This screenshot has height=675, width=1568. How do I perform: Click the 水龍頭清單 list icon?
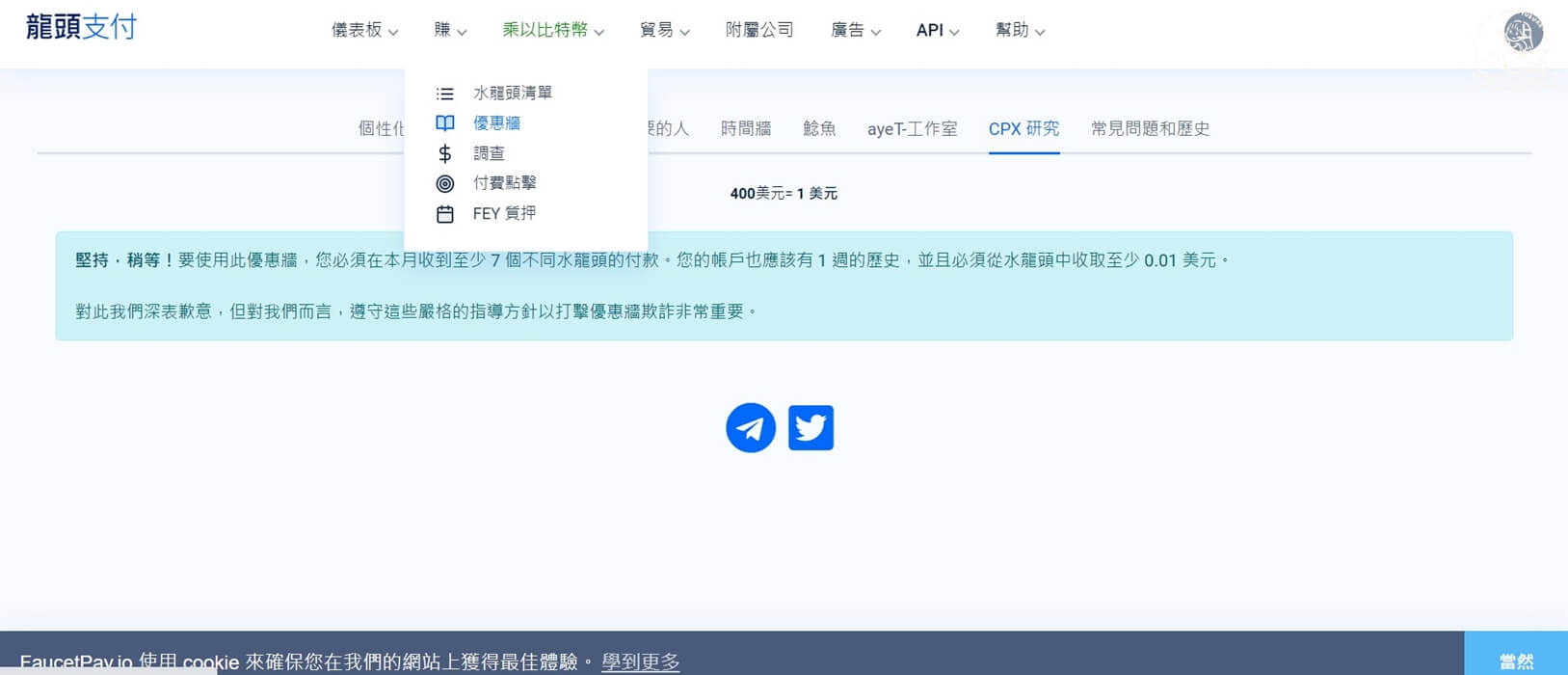tap(445, 94)
